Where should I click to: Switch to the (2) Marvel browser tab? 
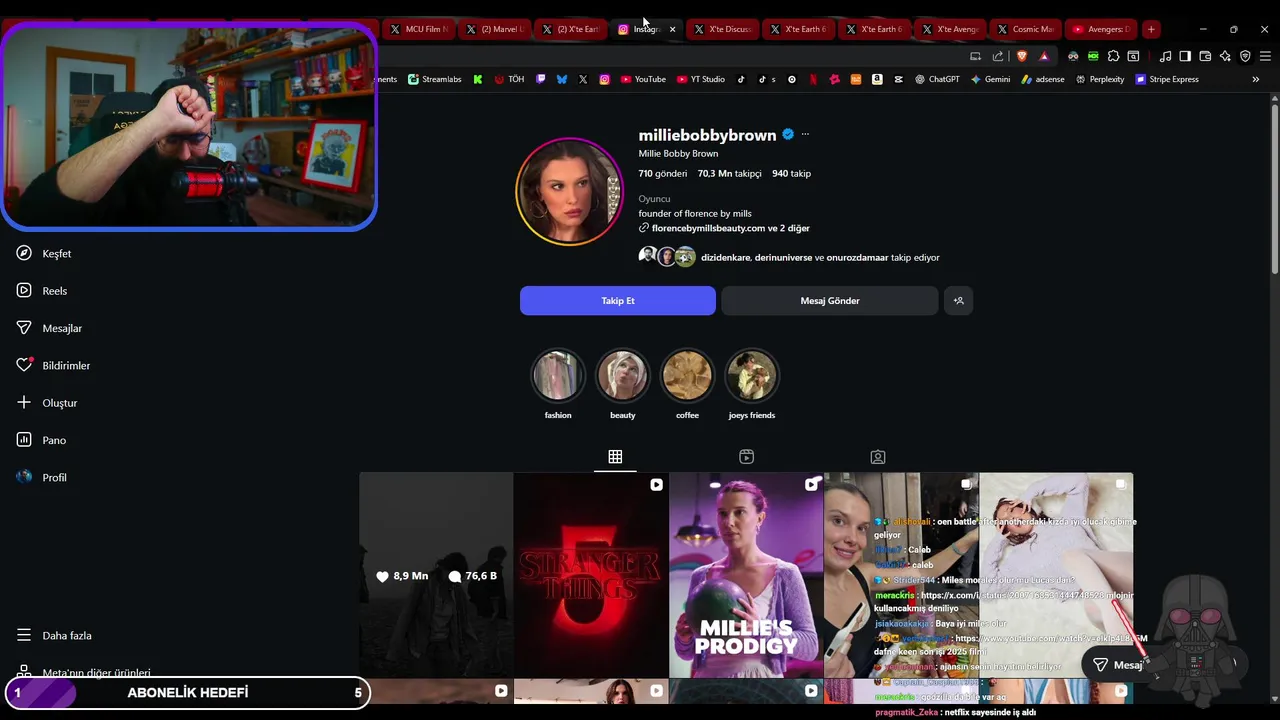495,29
